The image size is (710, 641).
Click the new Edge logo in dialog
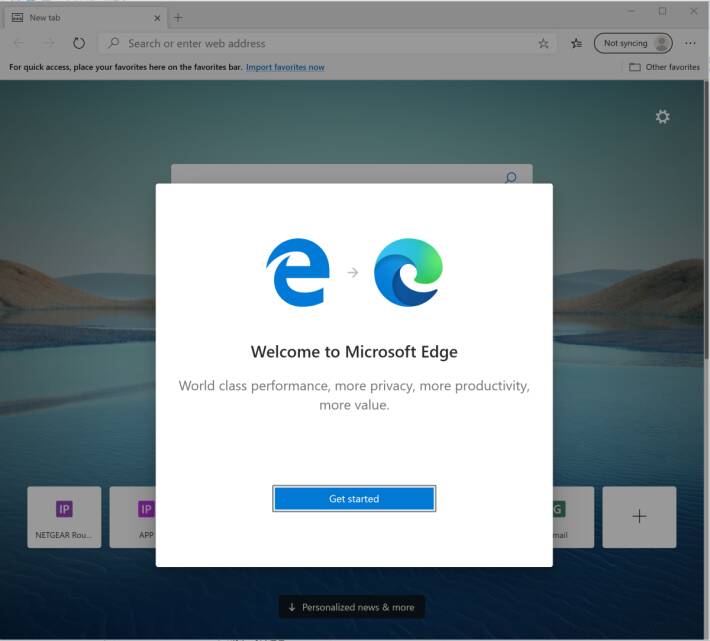coord(408,273)
